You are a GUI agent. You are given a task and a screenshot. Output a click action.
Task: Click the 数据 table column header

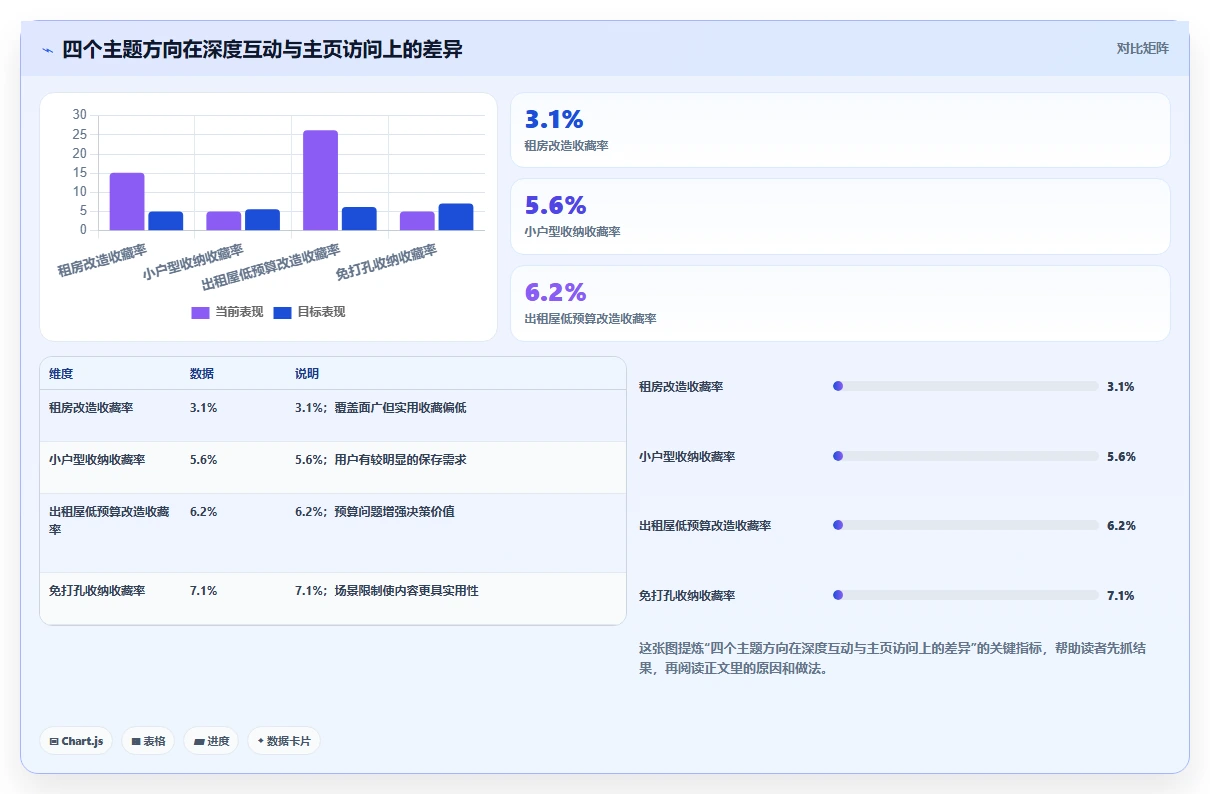tap(202, 374)
